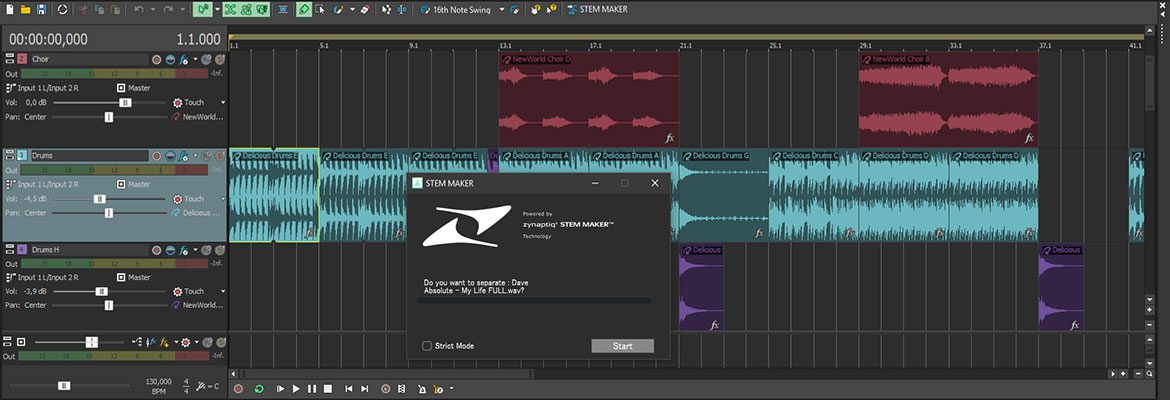Expand Touch automation dropdown on Choir track
Viewport: 1170px width, 400px height.
(223, 102)
